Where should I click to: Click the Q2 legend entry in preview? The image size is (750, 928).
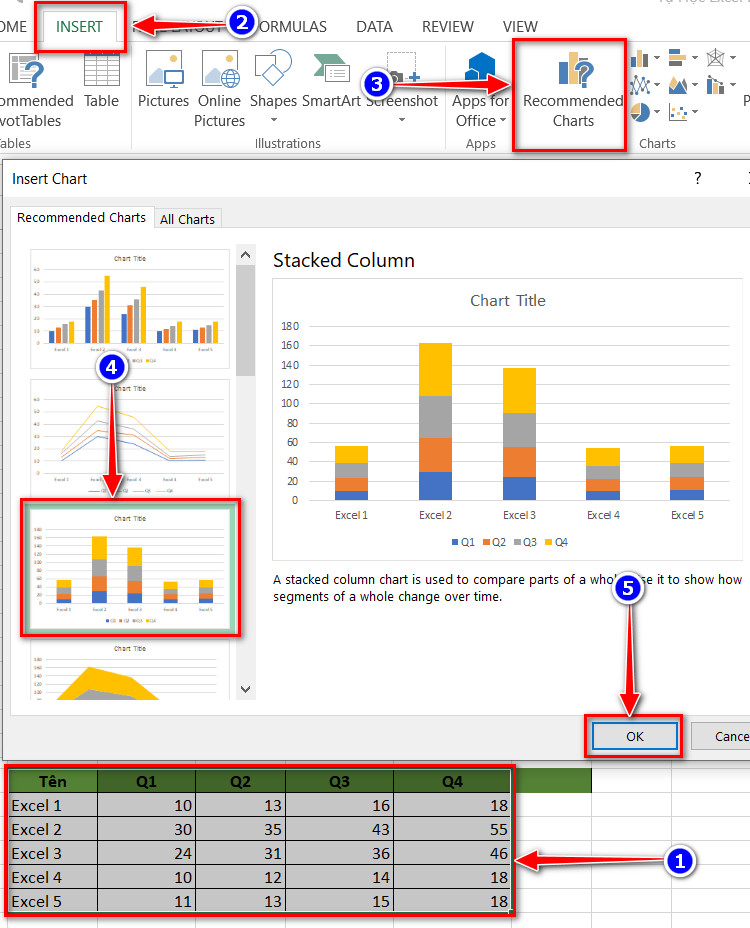(494, 542)
